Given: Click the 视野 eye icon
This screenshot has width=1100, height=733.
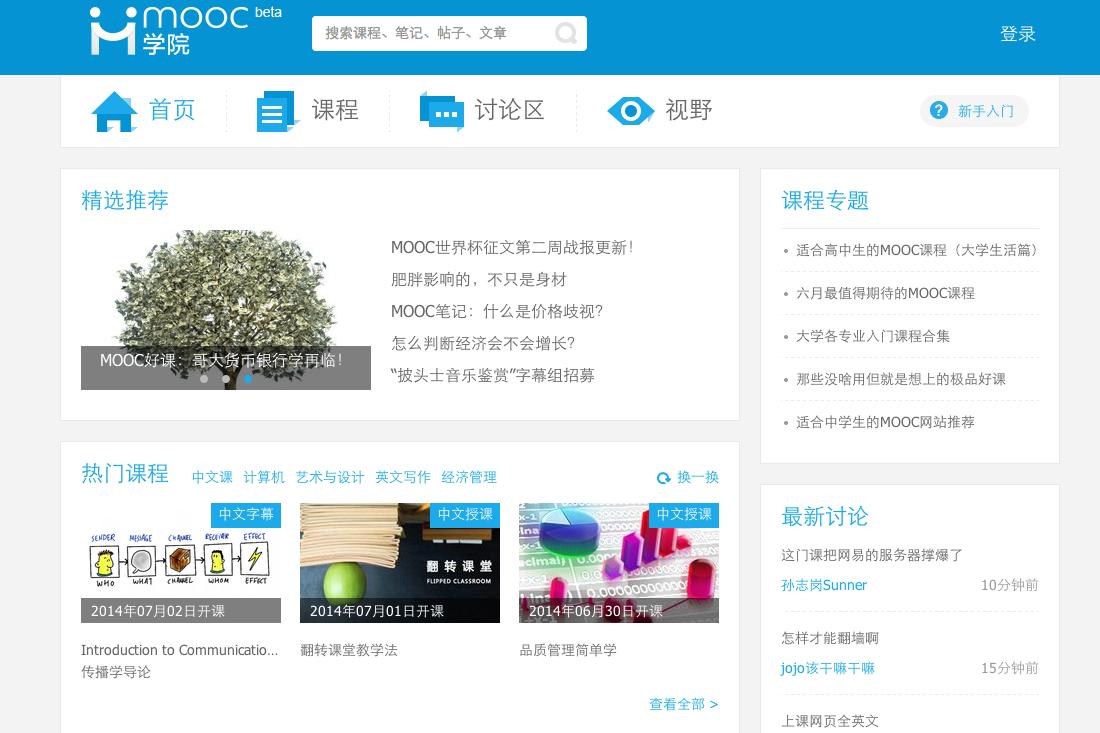Looking at the screenshot, I should pos(630,111).
